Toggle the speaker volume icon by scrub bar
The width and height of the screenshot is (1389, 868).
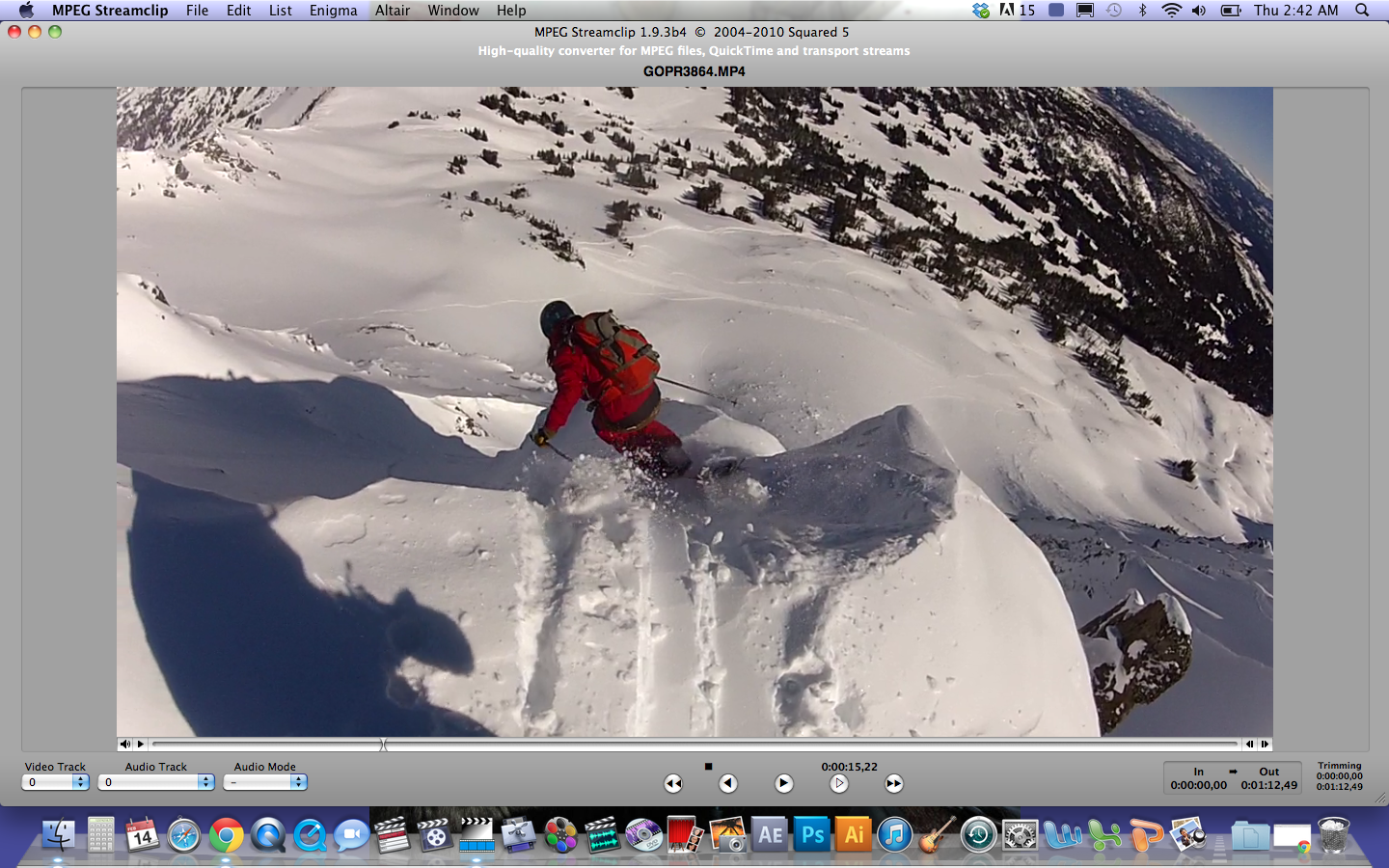coord(125,744)
